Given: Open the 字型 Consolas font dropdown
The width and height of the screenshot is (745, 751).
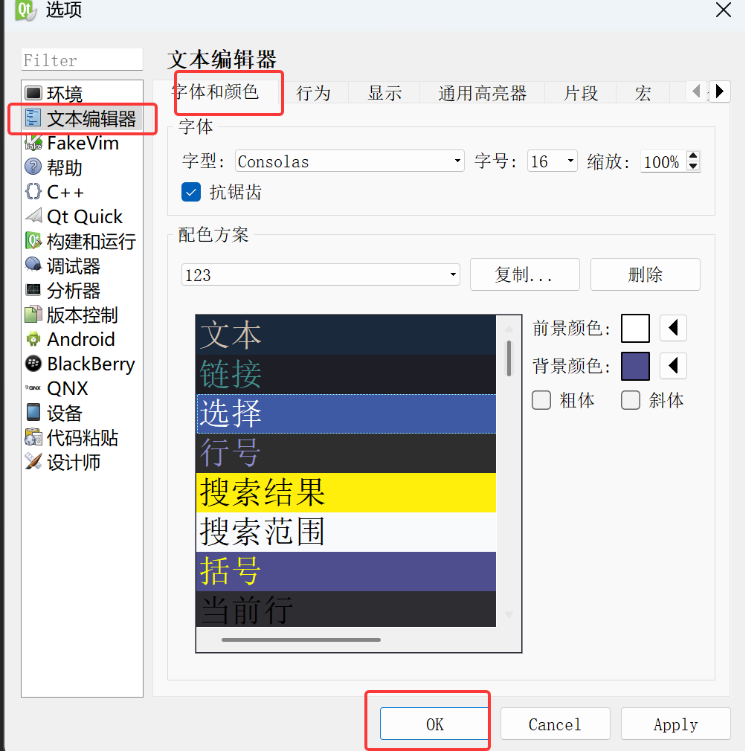Looking at the screenshot, I should (349, 161).
